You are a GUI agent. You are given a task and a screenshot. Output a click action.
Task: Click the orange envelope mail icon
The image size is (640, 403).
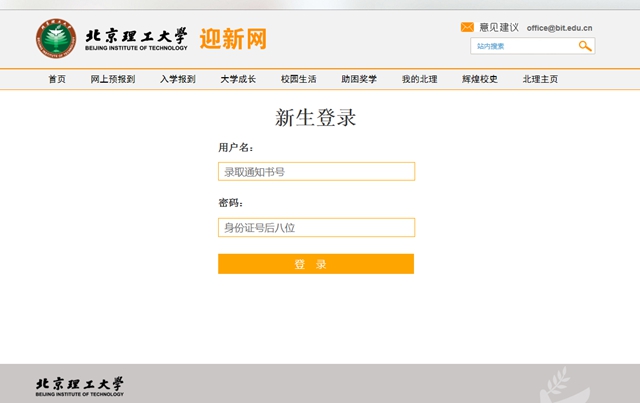pyautogui.click(x=467, y=27)
